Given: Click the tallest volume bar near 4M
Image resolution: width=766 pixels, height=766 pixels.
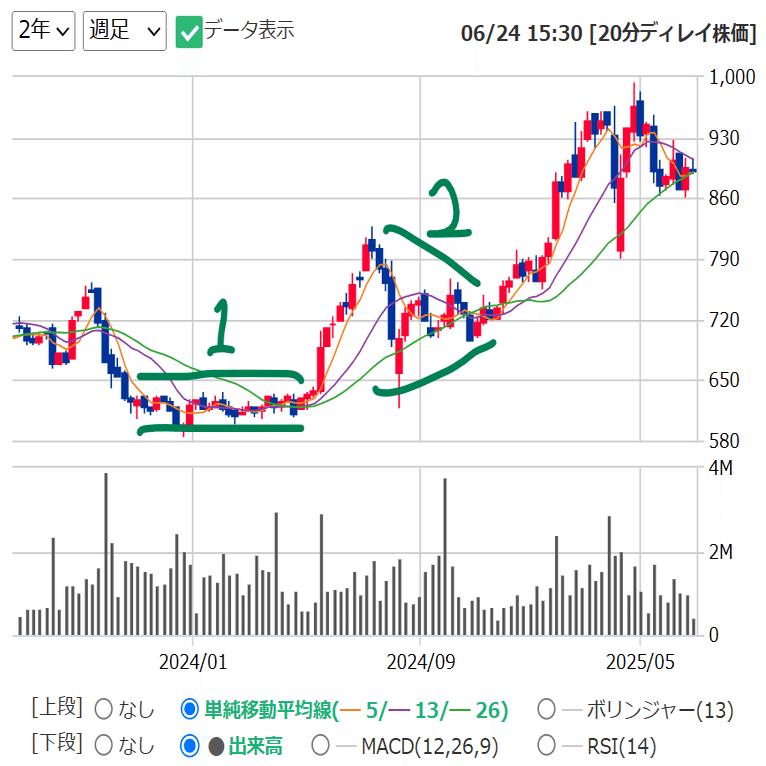Looking at the screenshot, I should point(106,554).
